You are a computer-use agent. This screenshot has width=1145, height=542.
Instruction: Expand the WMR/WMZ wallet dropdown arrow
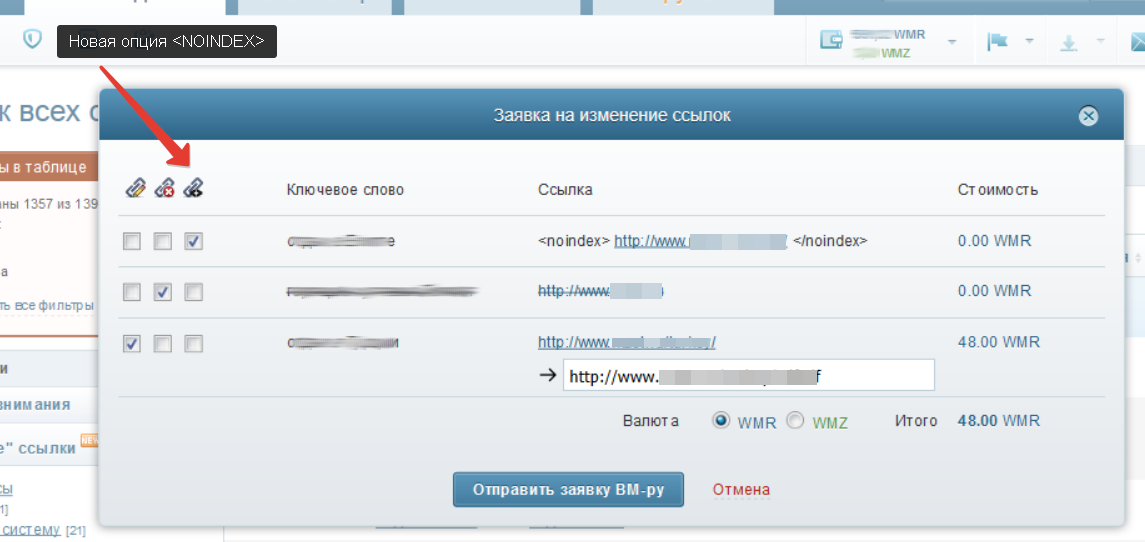tap(951, 42)
